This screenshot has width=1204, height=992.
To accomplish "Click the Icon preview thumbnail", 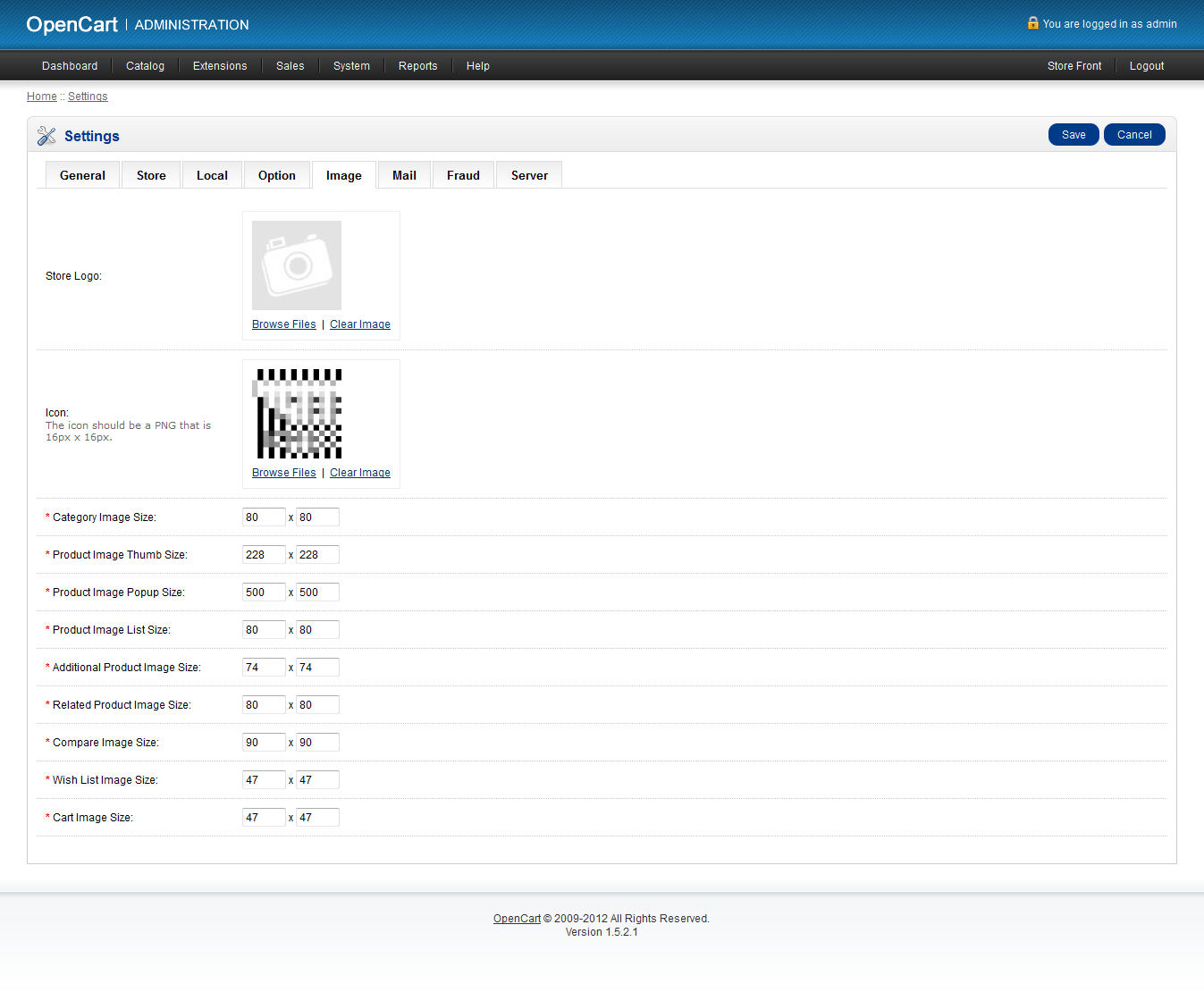I will 299,414.
